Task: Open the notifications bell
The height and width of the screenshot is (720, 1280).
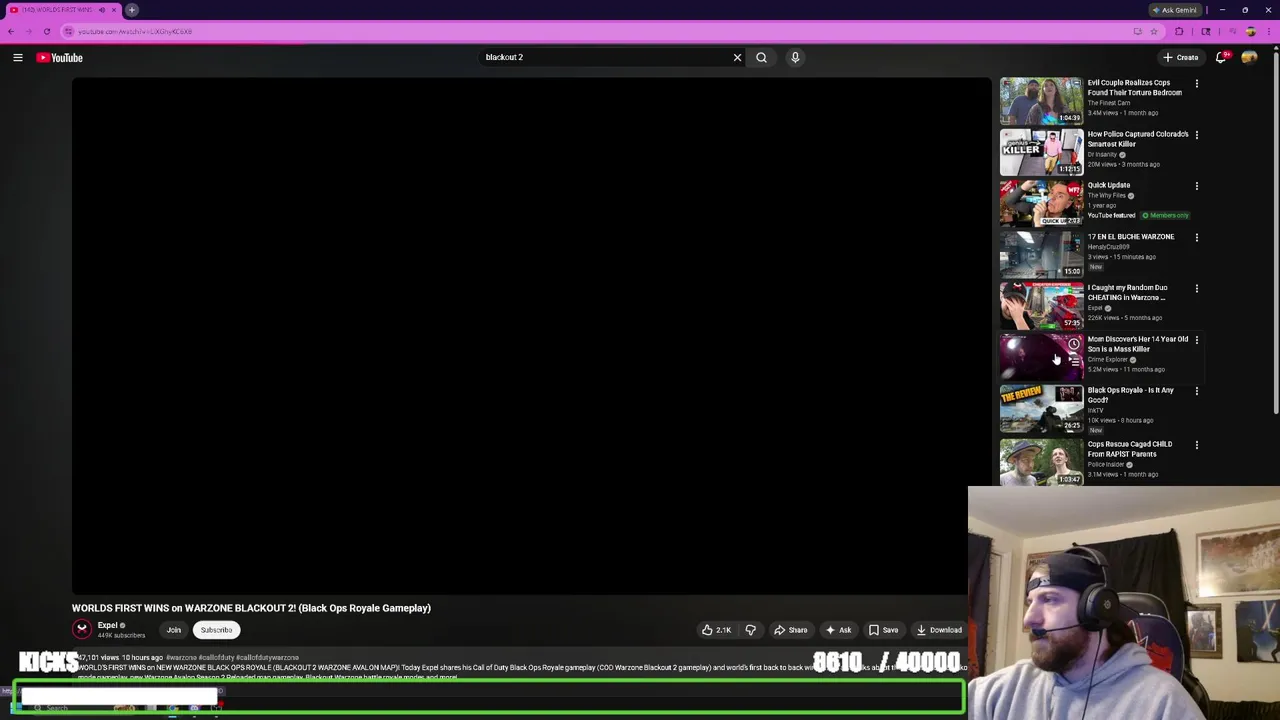Action: (1221, 58)
